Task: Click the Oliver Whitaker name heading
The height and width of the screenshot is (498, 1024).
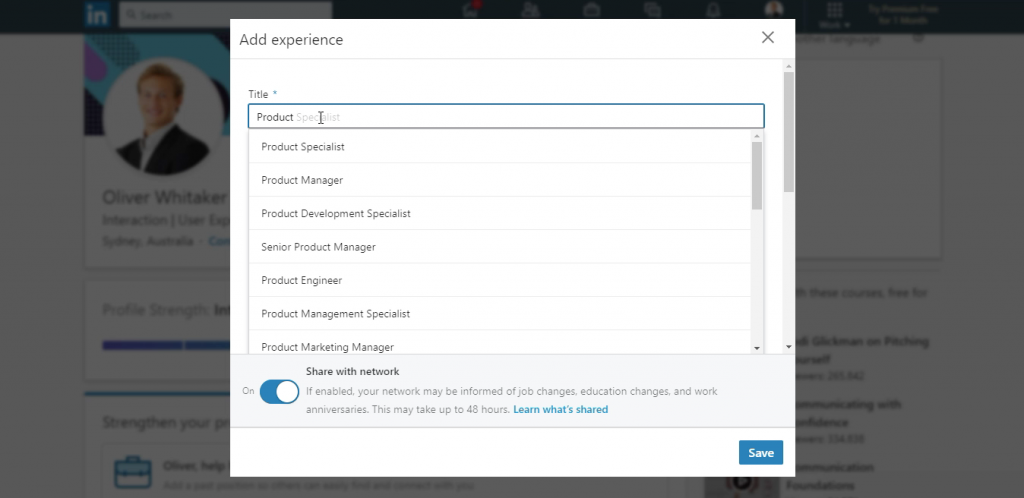Action: click(165, 197)
